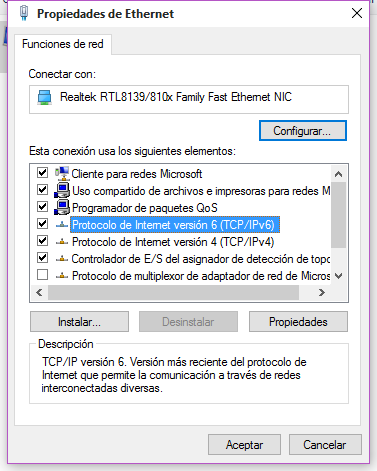Click the Realtek network adapter icon
377x471 pixels.
(x=44, y=98)
